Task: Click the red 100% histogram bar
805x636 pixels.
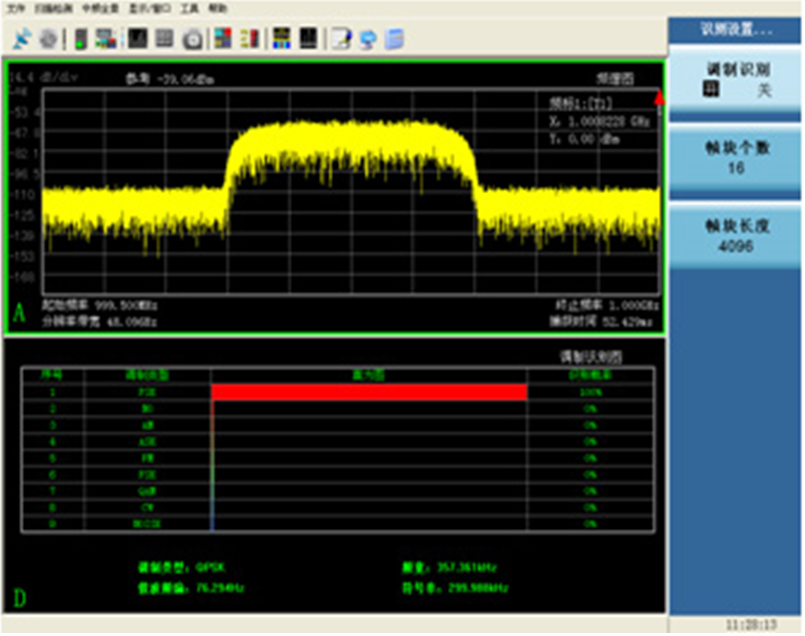Action: 369,393
